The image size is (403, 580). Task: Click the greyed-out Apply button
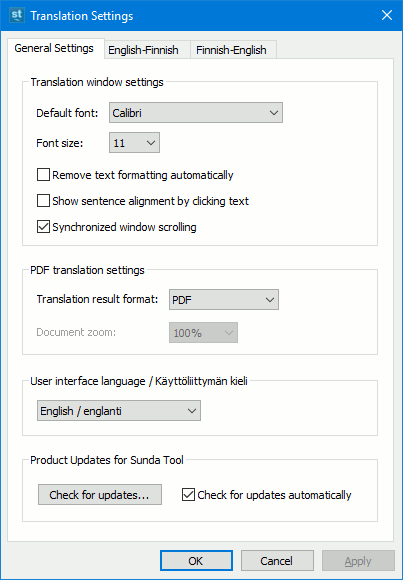pos(358,561)
